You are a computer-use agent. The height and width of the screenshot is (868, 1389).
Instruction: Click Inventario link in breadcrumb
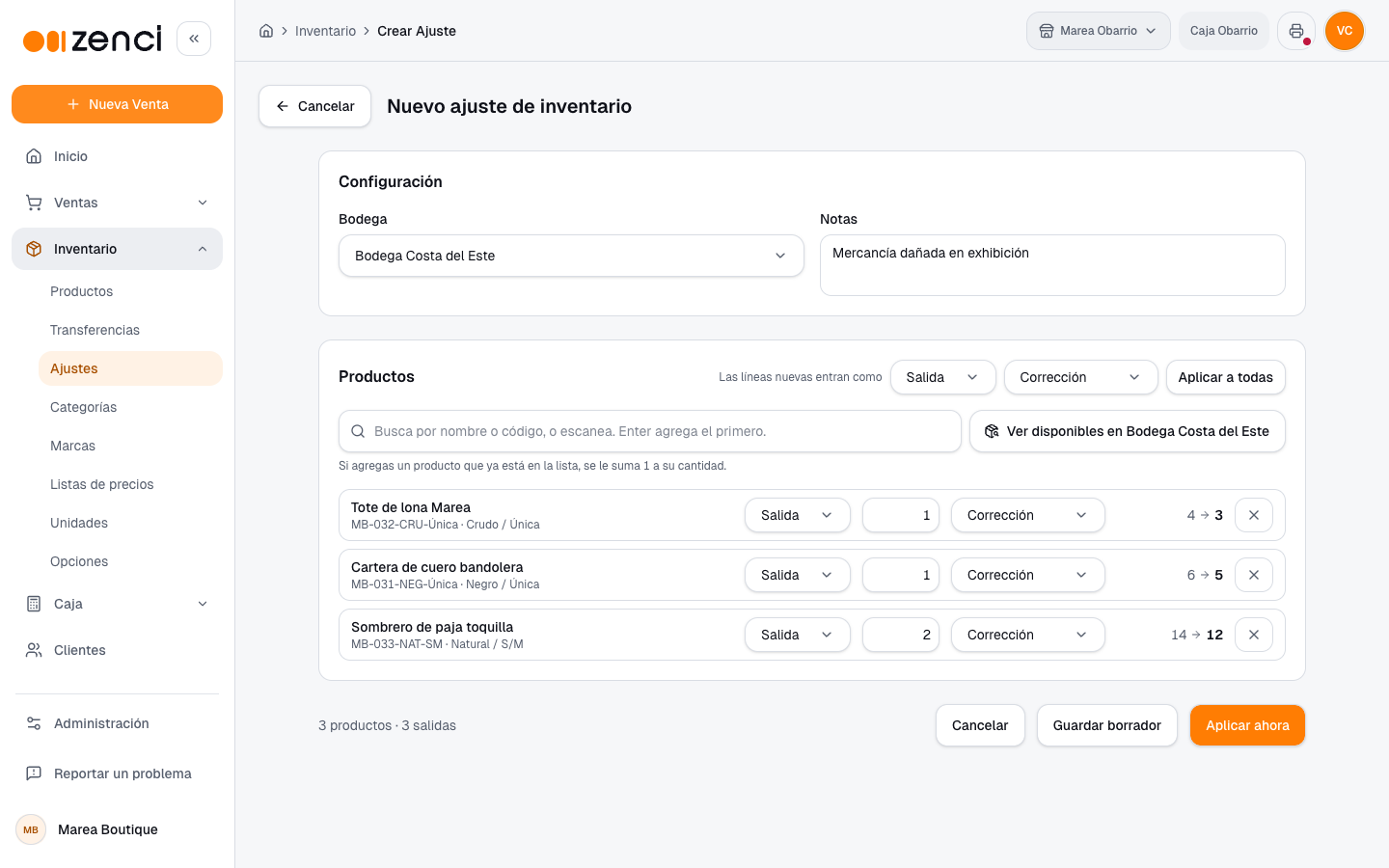[x=325, y=31]
